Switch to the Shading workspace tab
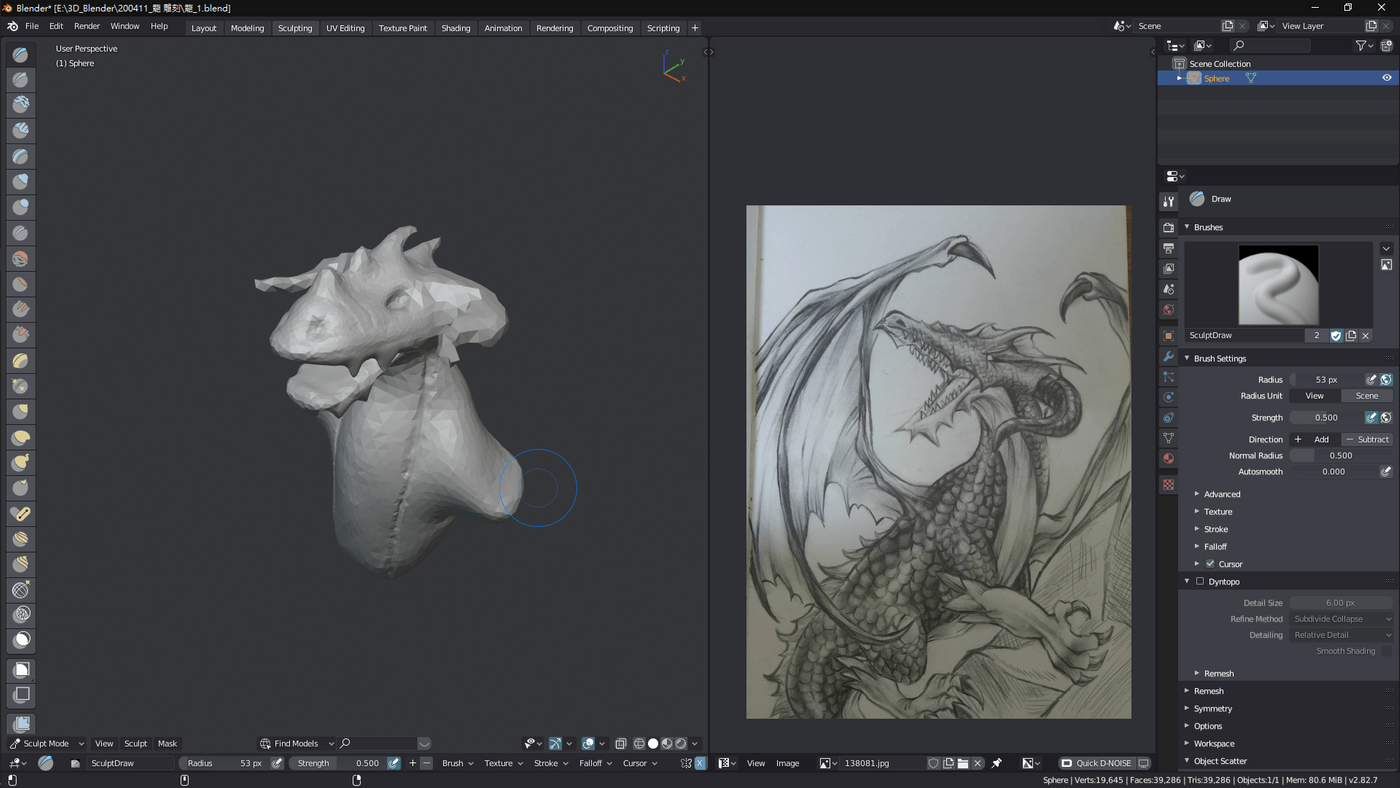 pos(455,28)
